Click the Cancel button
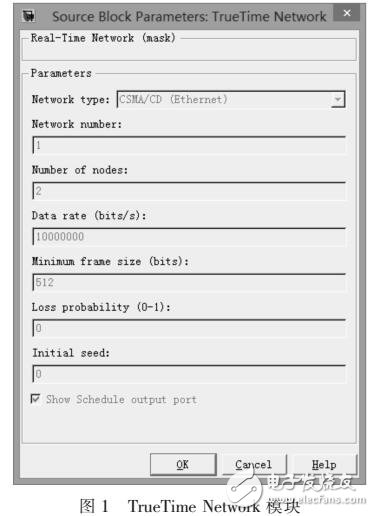This screenshot has width=374, height=516. click(x=254, y=464)
